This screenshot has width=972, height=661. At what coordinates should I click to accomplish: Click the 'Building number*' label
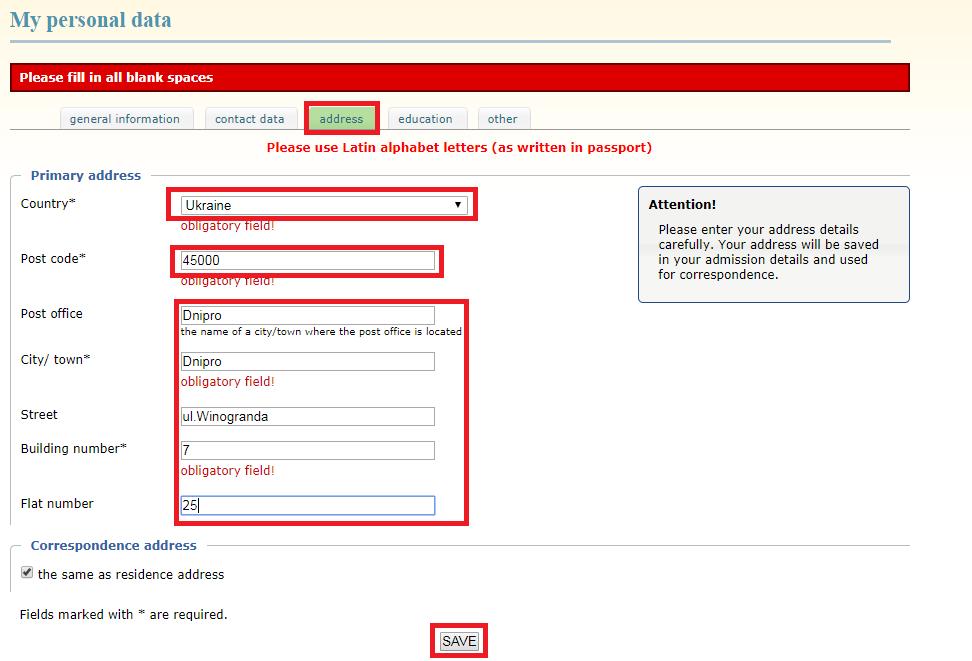[x=74, y=448]
